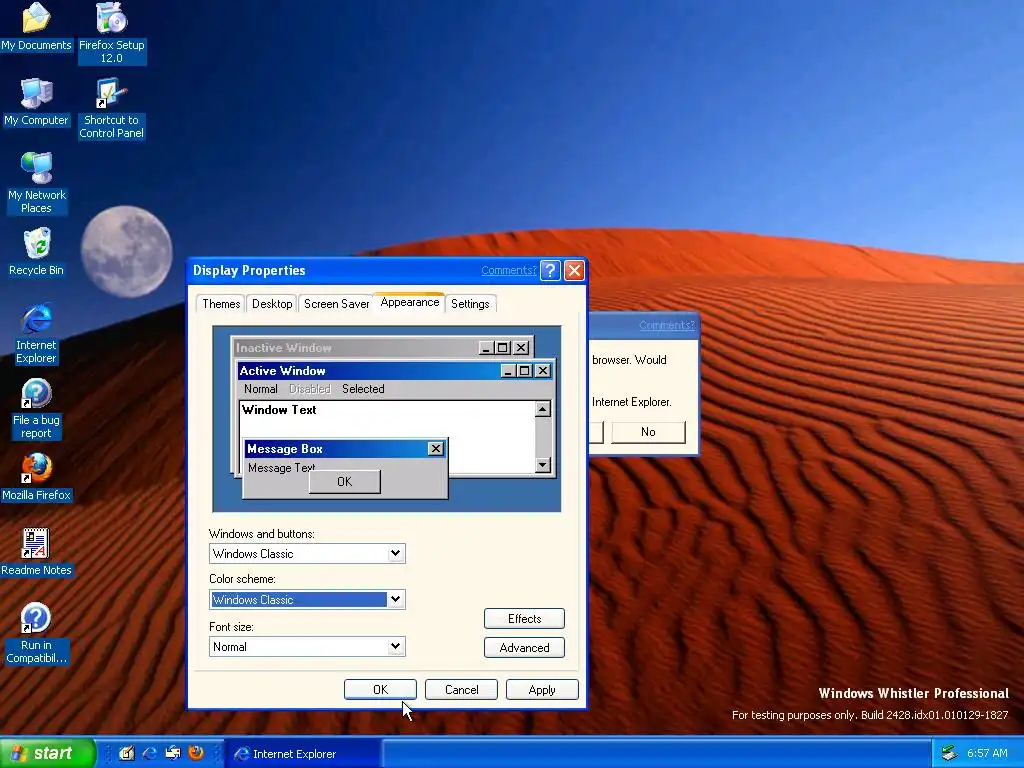Open the Advanced appearance settings

click(x=524, y=648)
